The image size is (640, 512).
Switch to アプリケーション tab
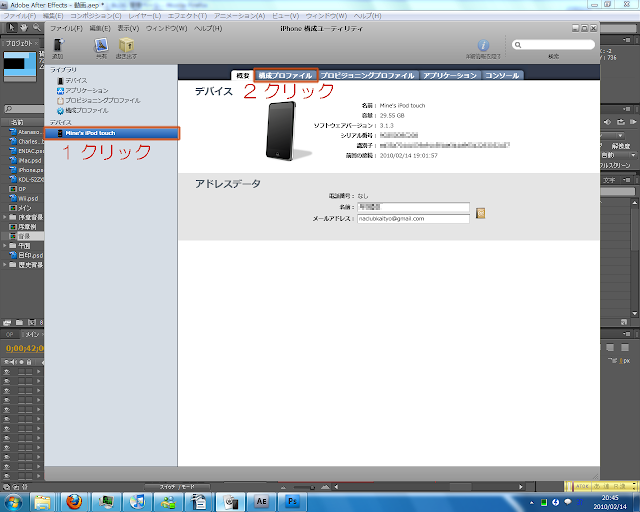(450, 76)
